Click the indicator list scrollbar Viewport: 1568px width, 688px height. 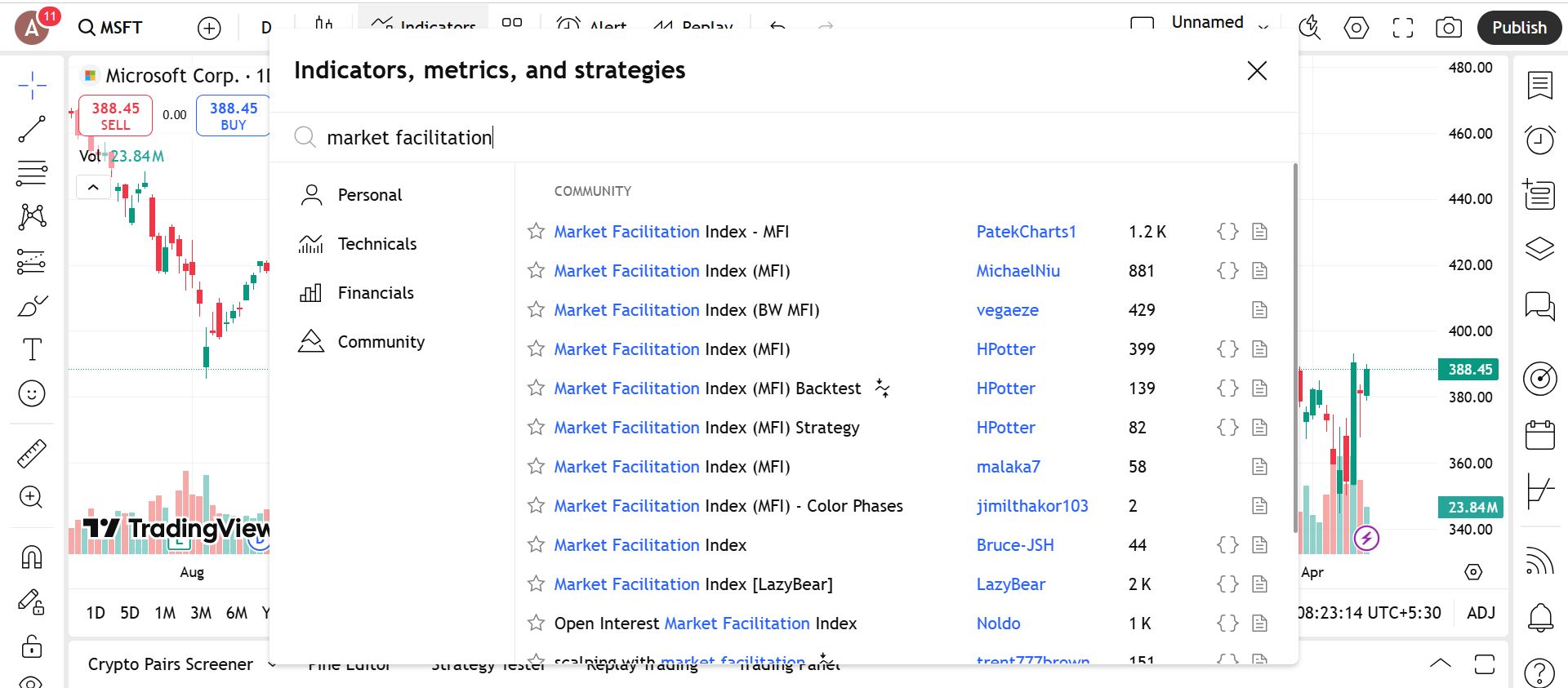[1295, 348]
